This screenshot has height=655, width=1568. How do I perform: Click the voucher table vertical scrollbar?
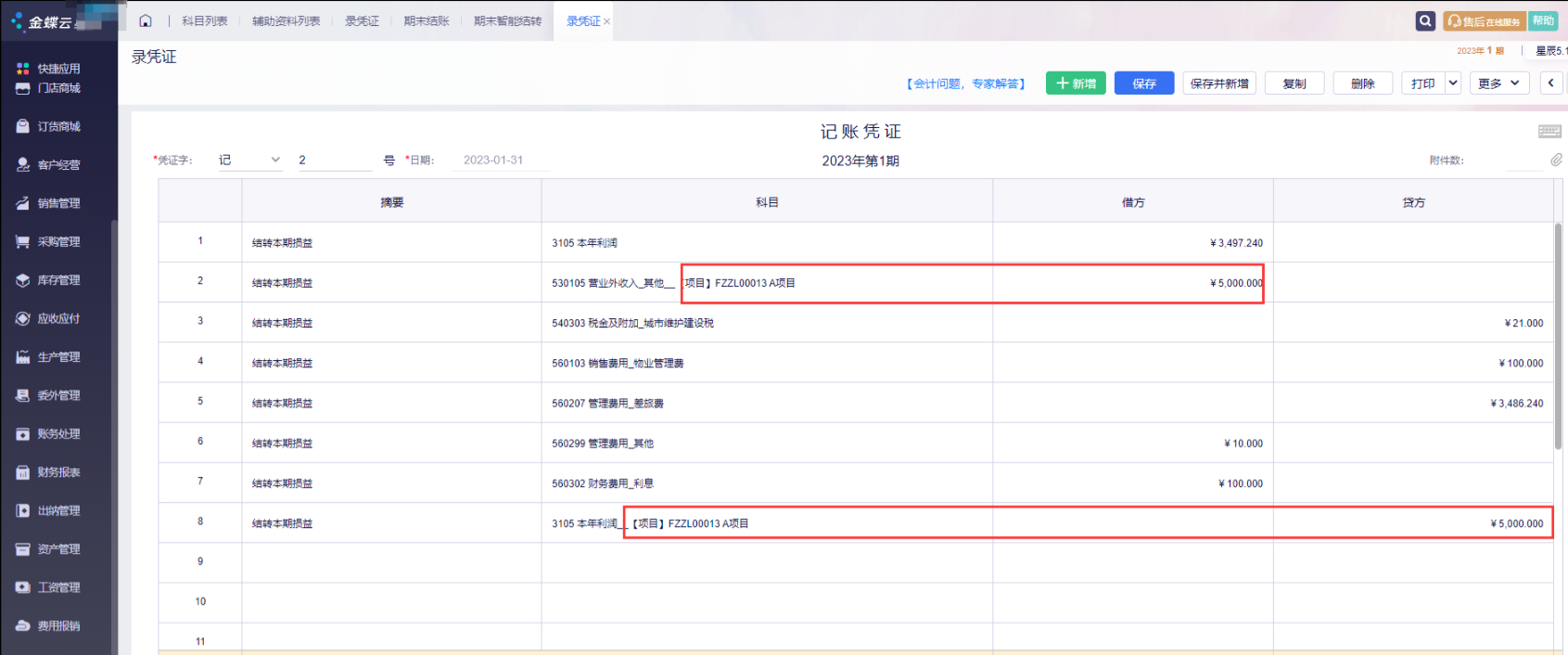coord(1558,334)
